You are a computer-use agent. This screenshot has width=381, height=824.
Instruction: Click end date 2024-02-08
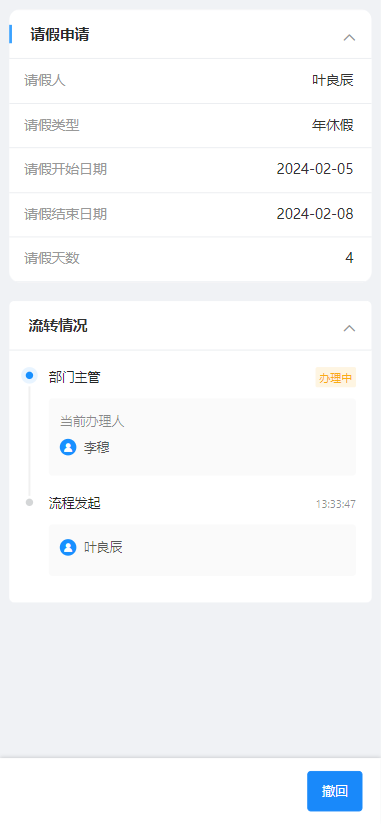pos(315,213)
